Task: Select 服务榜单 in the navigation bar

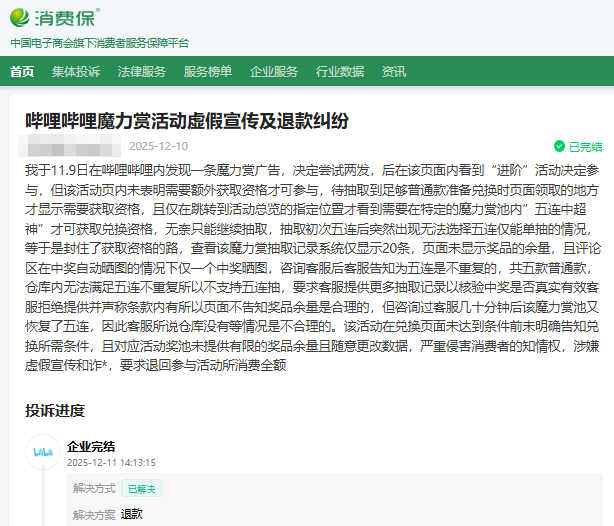Action: pos(208,71)
